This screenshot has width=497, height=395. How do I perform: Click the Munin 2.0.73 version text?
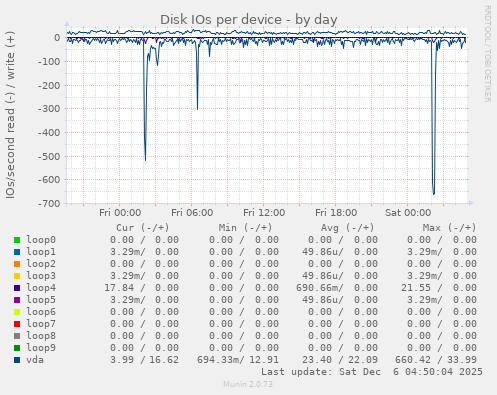point(248,384)
